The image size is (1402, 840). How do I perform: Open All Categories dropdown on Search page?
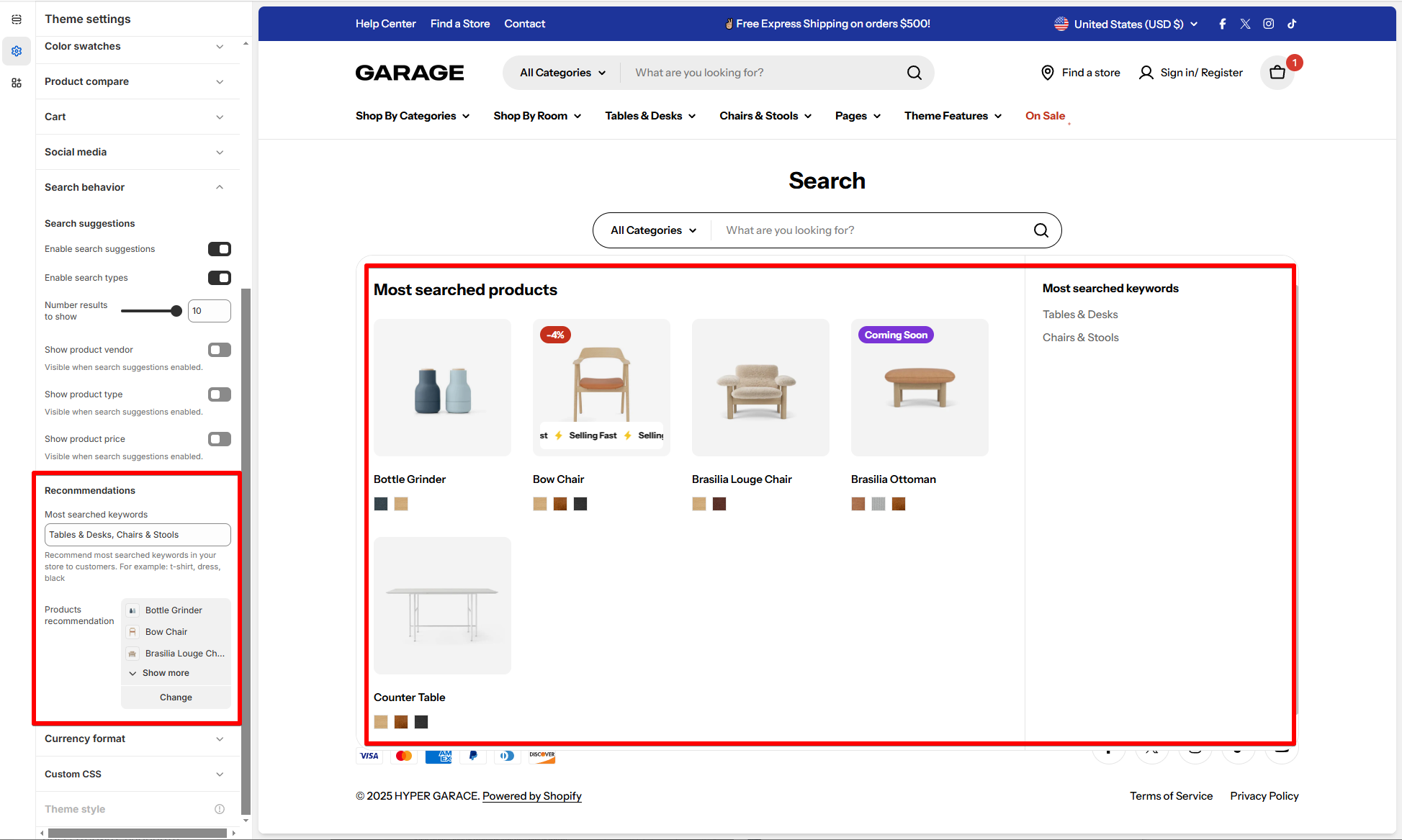click(654, 230)
